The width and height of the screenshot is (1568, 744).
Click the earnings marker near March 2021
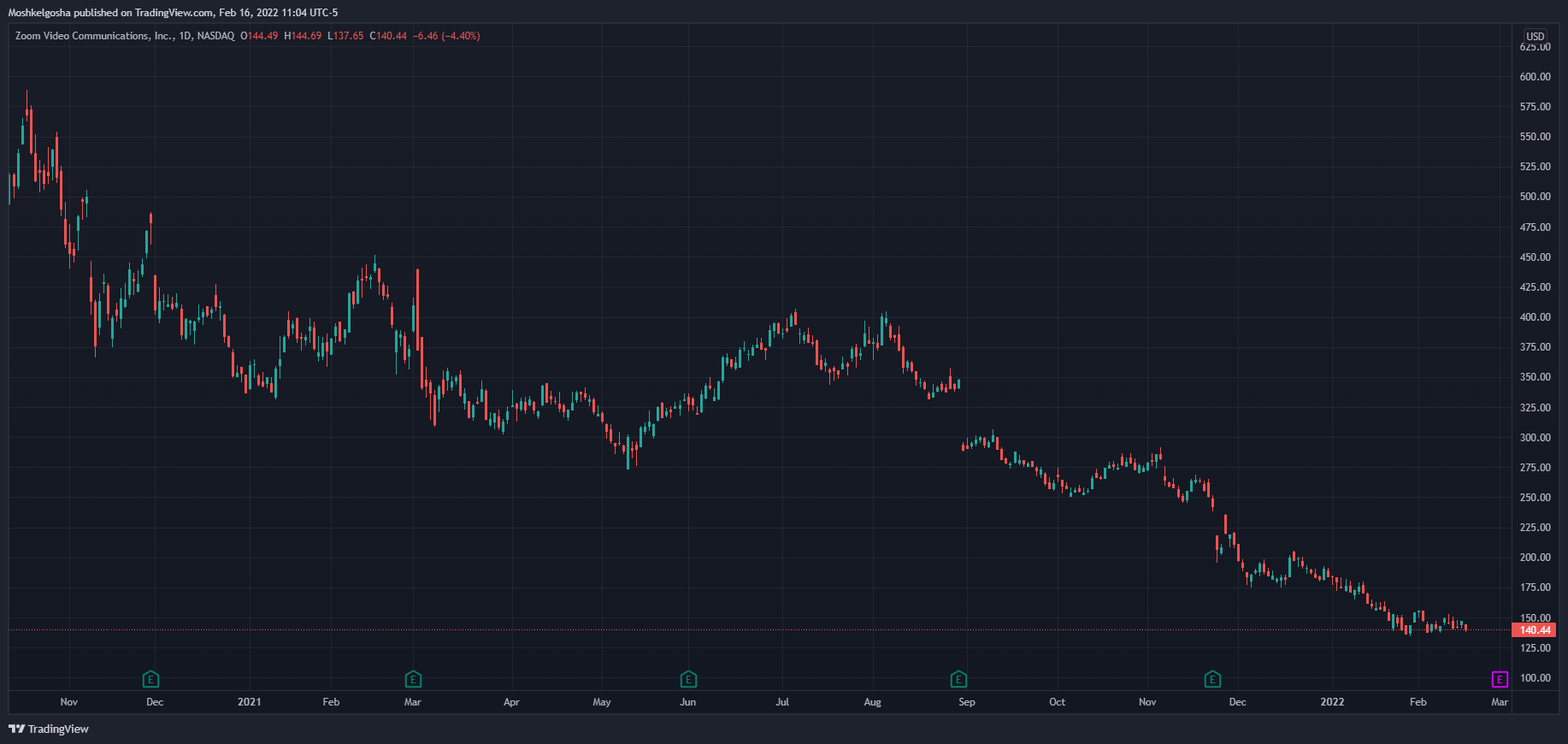click(x=413, y=680)
